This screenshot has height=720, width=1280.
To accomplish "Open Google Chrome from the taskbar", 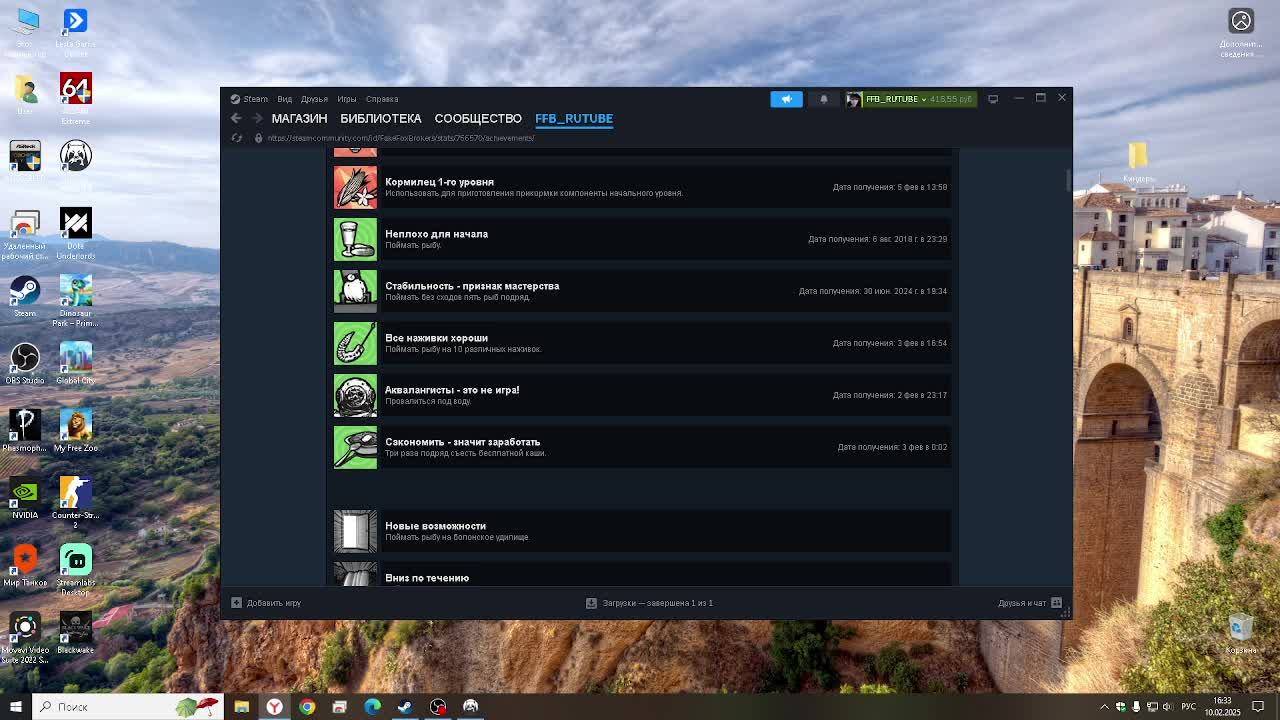I will [307, 707].
